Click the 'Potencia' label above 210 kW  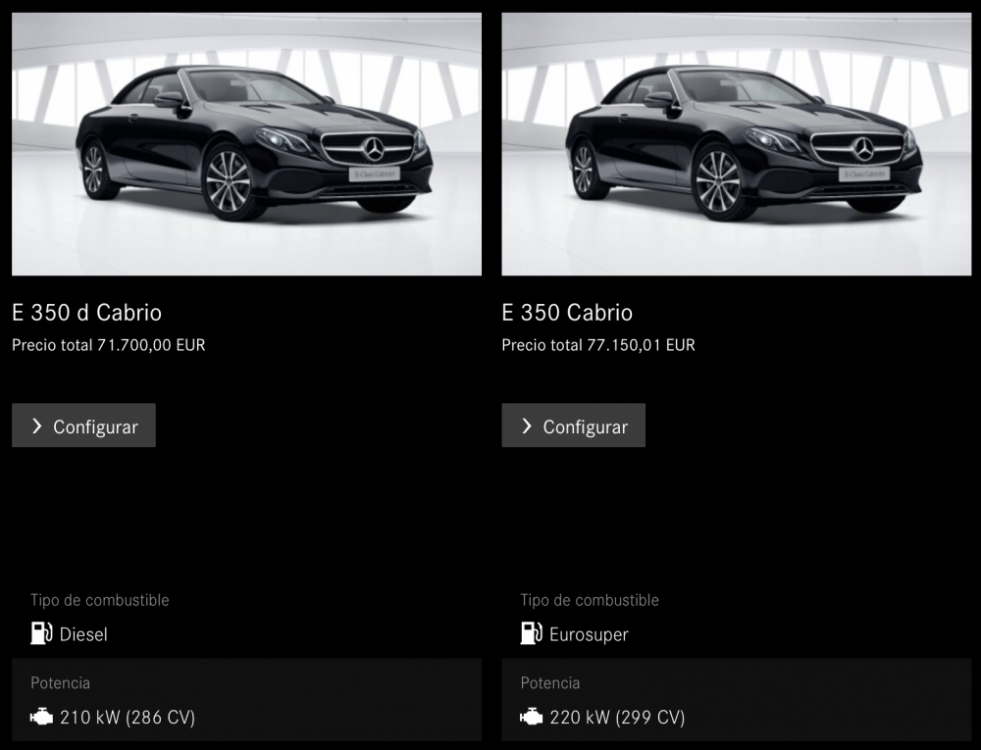coord(60,682)
